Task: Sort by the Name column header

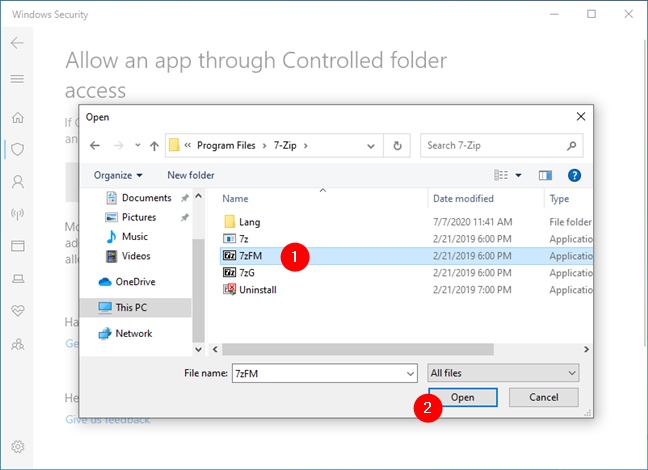Action: tap(235, 198)
